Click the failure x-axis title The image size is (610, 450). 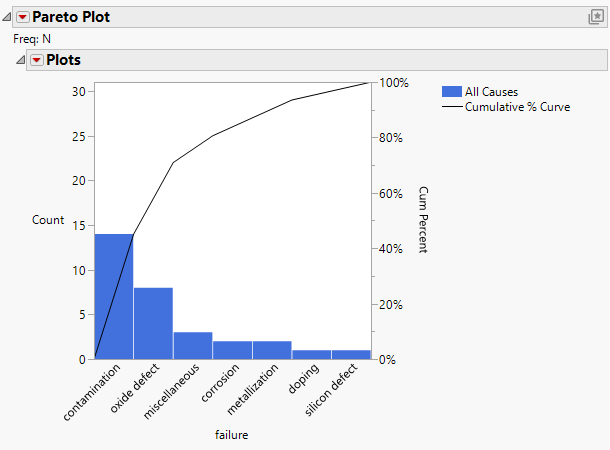[x=231, y=435]
